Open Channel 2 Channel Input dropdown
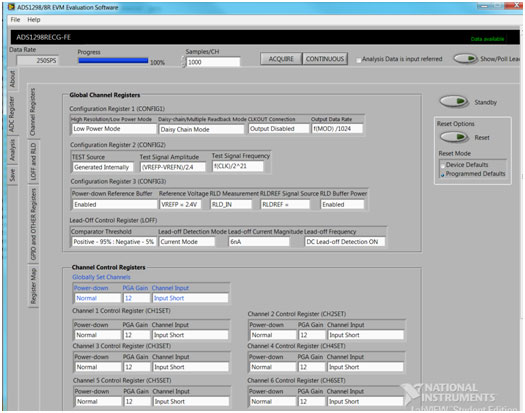Viewport: 525px width, 413px height. [x=366, y=335]
